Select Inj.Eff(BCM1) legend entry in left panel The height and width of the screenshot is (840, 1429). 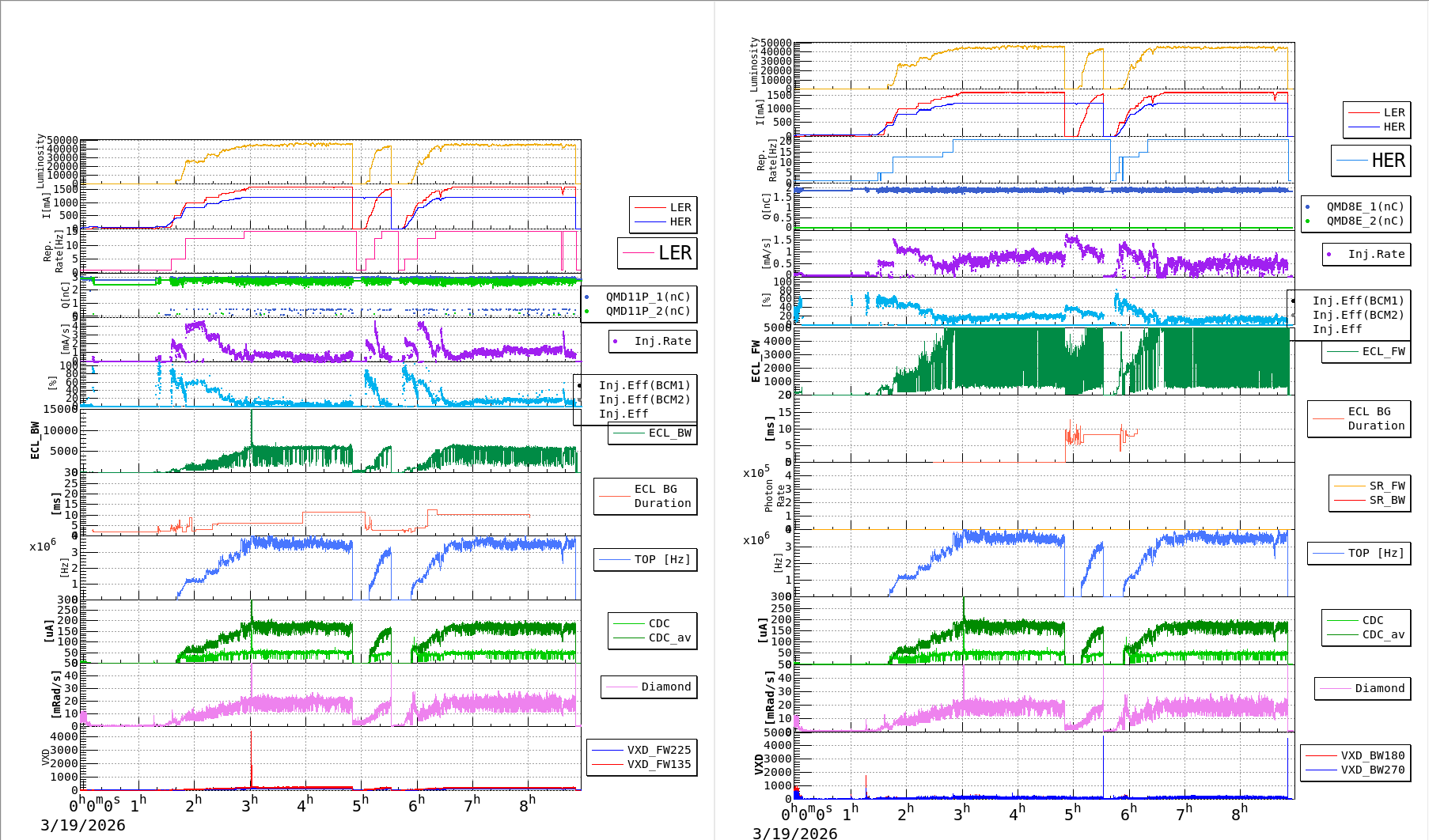(x=644, y=385)
